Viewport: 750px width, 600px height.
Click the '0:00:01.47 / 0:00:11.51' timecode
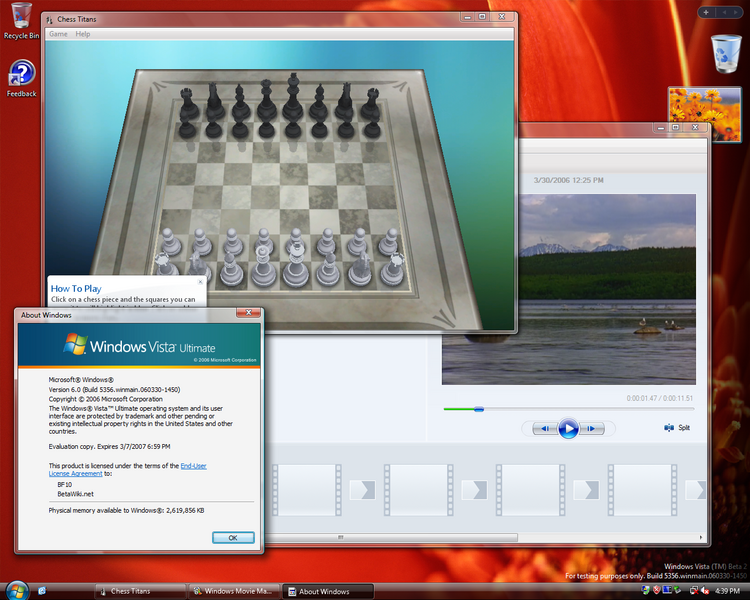pyautogui.click(x=660, y=398)
